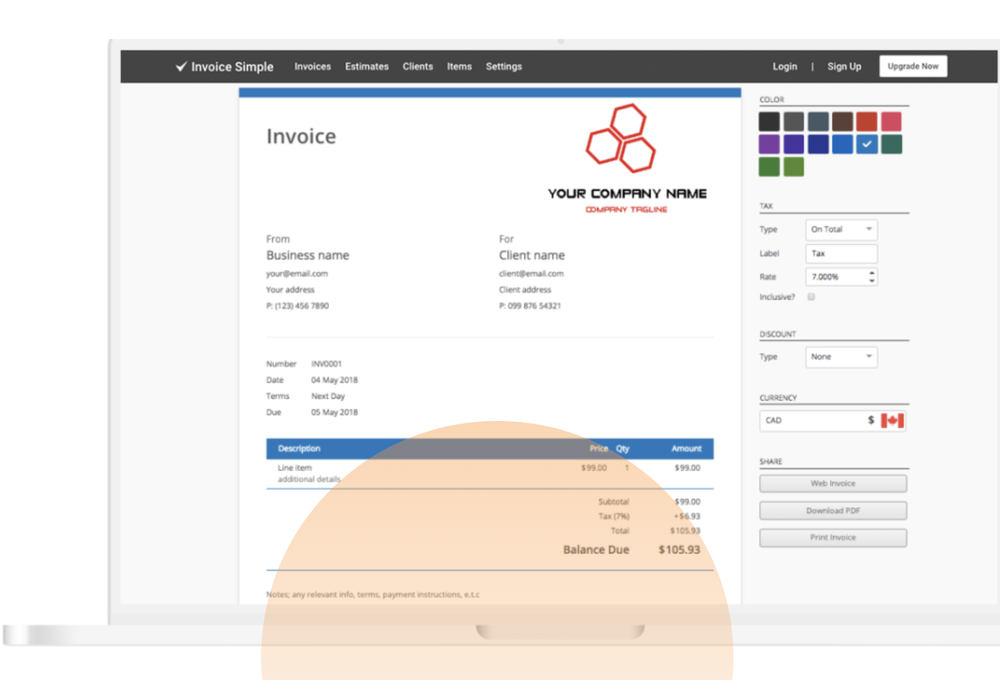Increment the tax rate with the up arrow
The height and width of the screenshot is (680, 1000).
pyautogui.click(x=872, y=272)
